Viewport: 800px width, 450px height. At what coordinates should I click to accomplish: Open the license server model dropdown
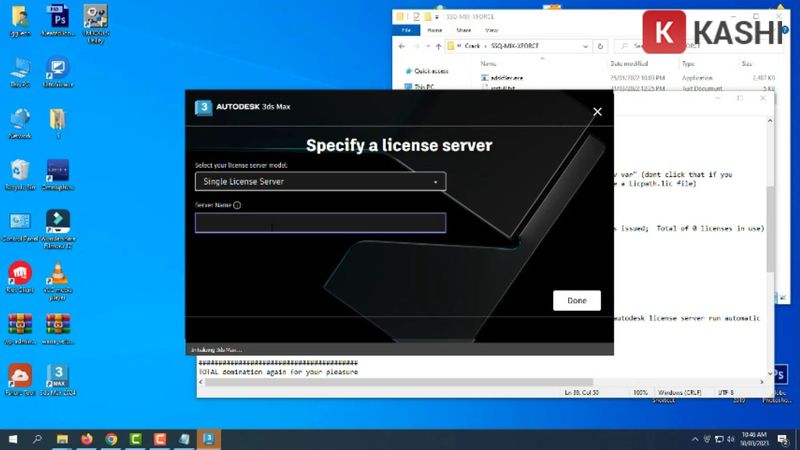(x=320, y=182)
